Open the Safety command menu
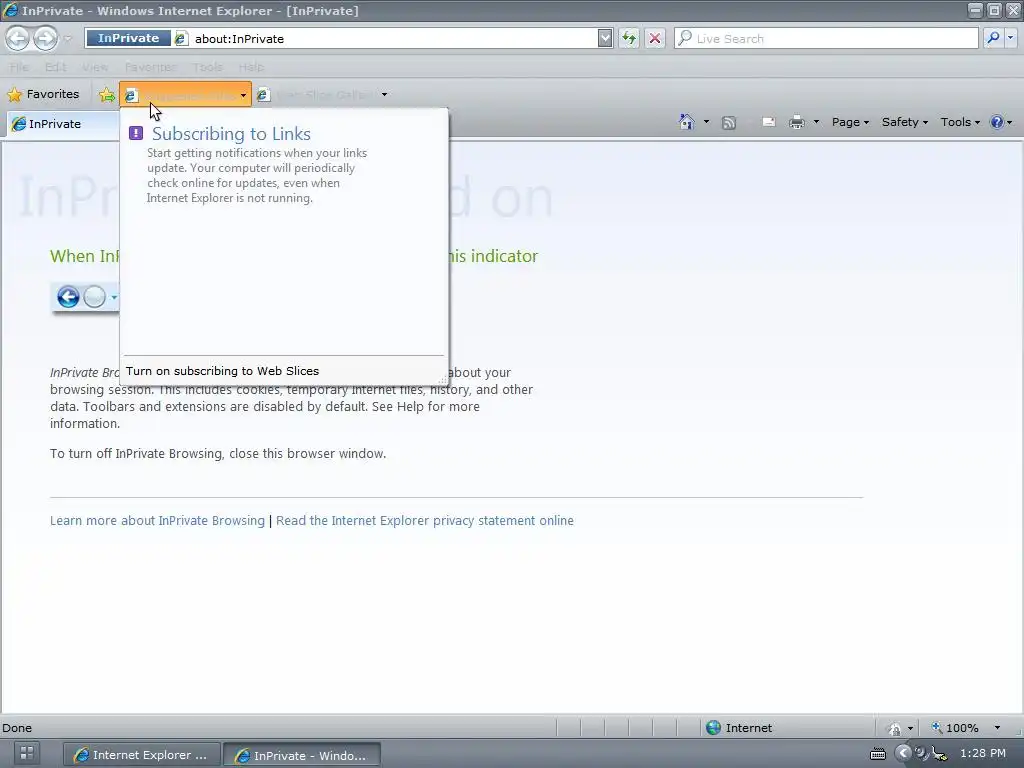This screenshot has width=1024, height=768. pyautogui.click(x=904, y=122)
